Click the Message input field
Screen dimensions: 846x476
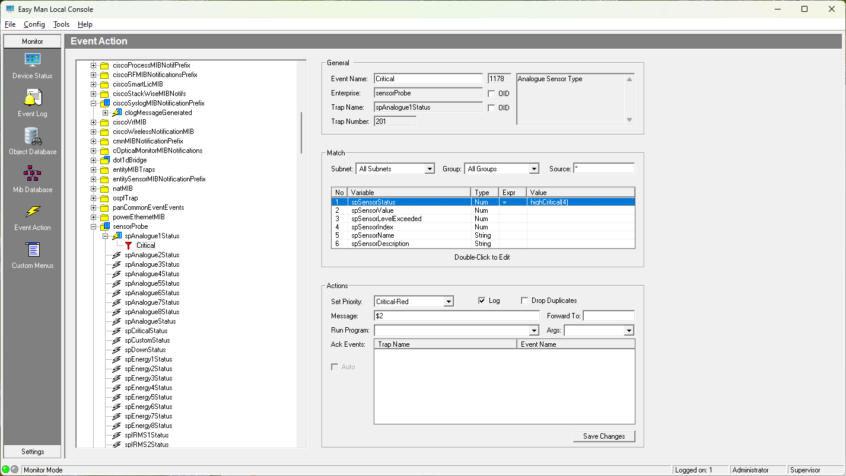coord(456,316)
